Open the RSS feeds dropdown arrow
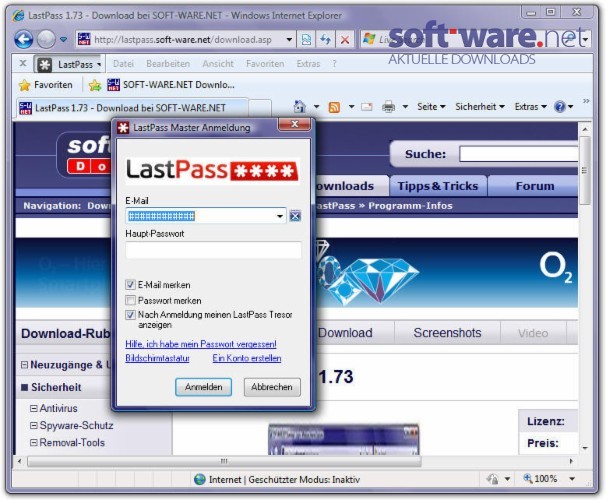This screenshot has height=500, width=606. pyautogui.click(x=351, y=106)
